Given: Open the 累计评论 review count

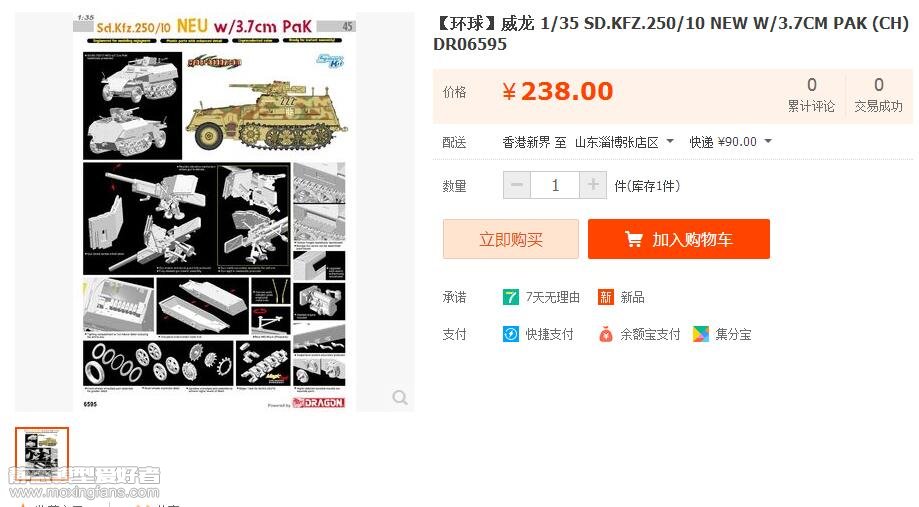Looking at the screenshot, I should [811, 95].
